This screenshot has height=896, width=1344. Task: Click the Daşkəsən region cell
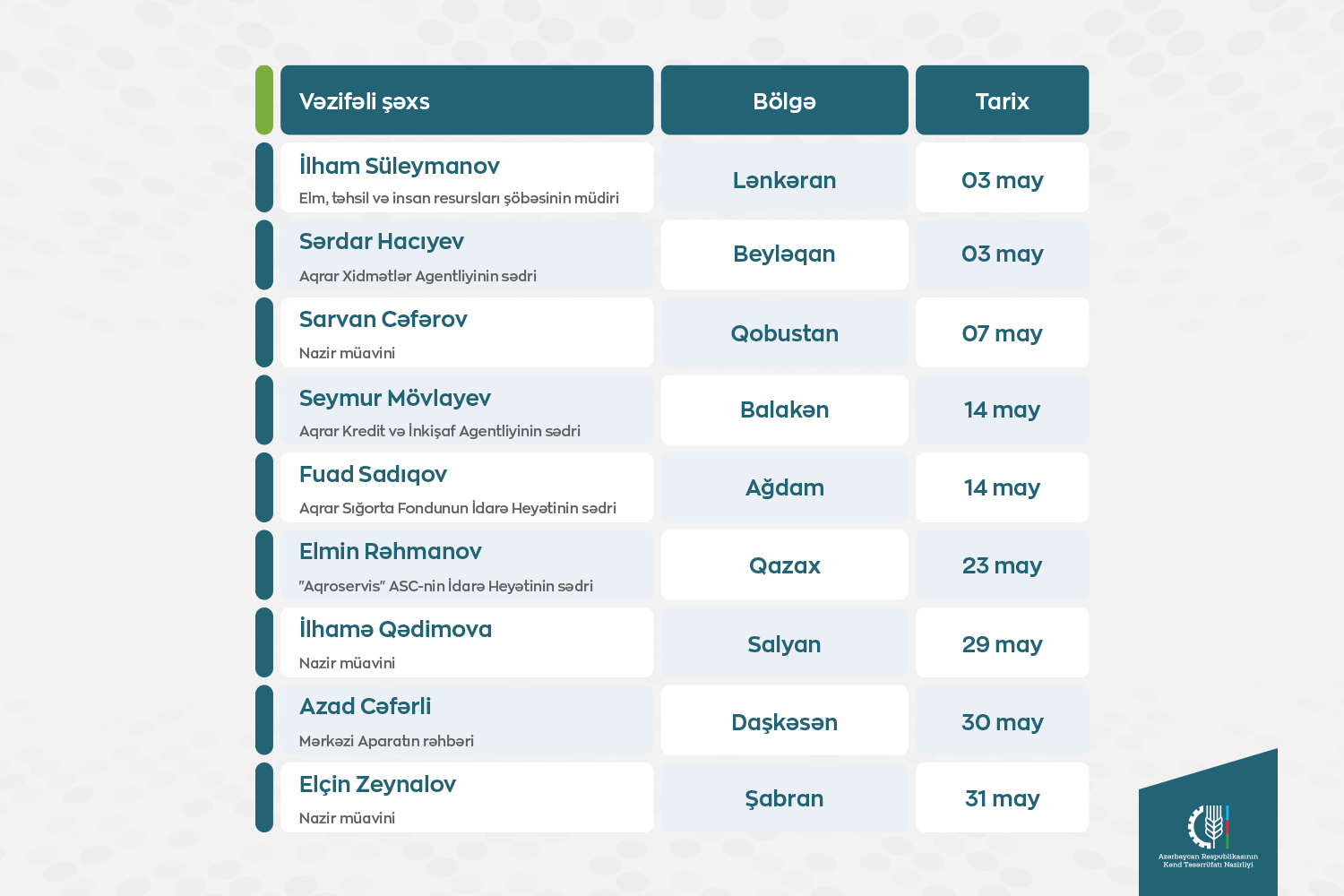[x=784, y=719]
